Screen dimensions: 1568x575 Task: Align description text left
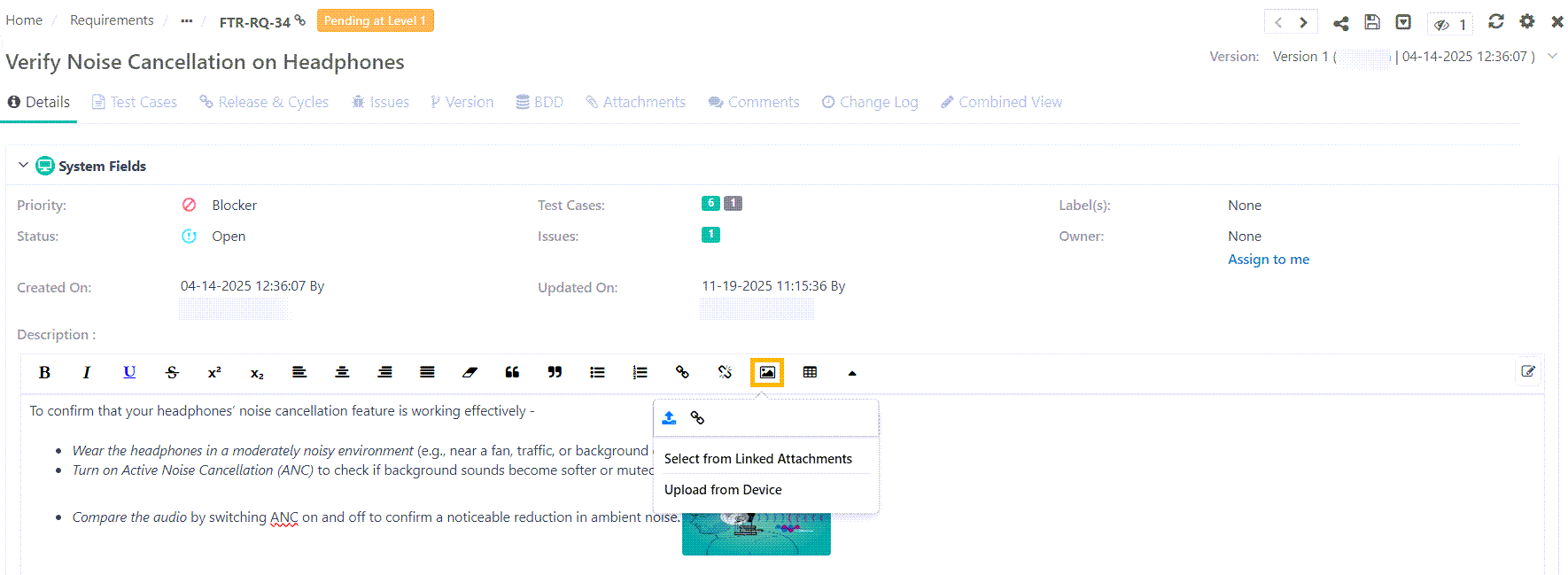click(299, 372)
